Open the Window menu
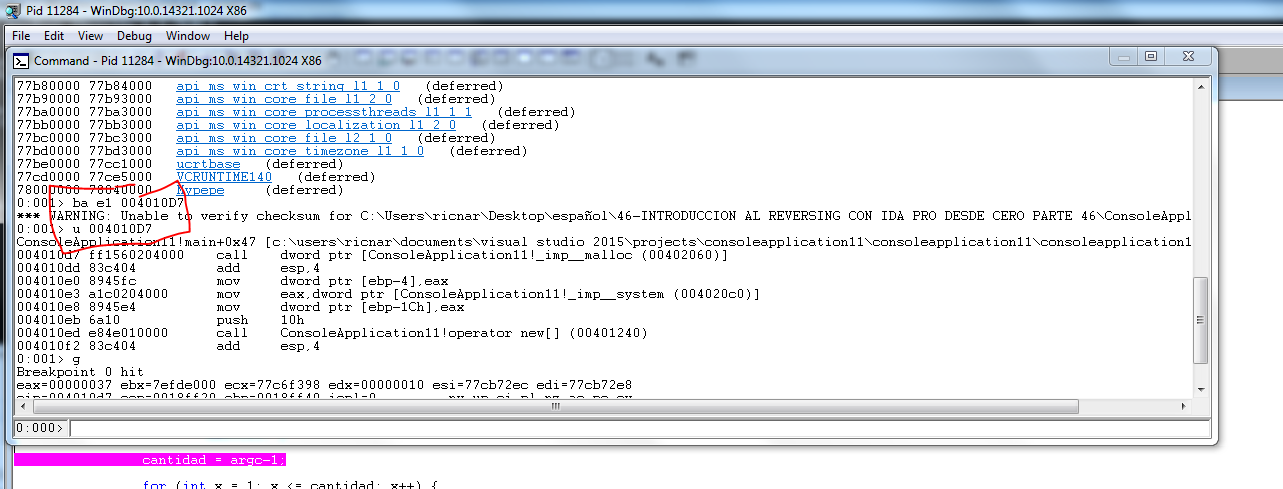 [188, 35]
